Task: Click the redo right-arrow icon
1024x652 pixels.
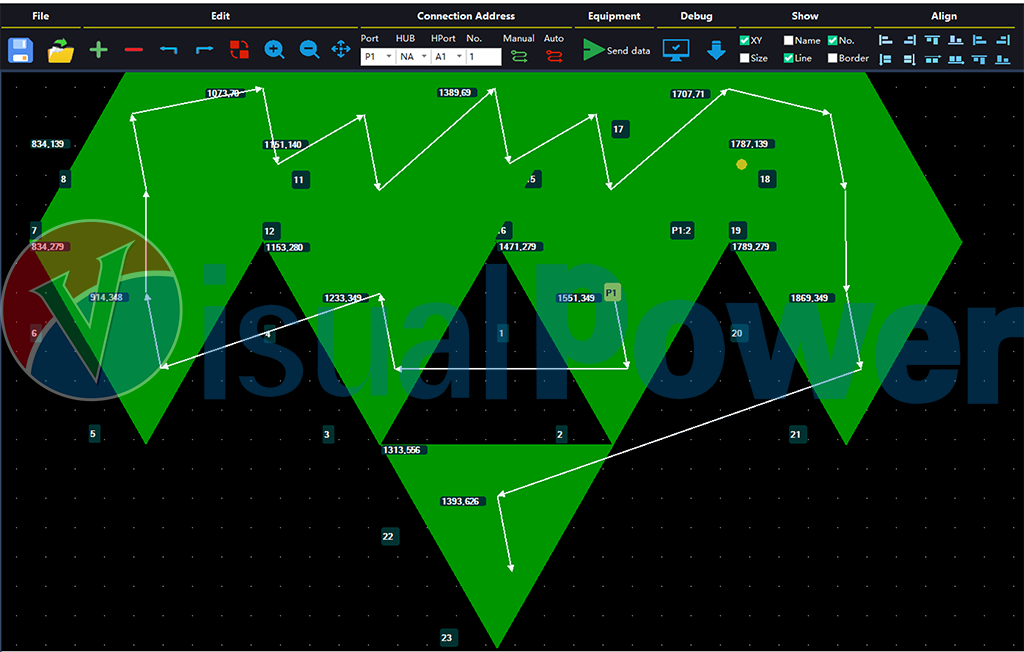Action: [204, 50]
